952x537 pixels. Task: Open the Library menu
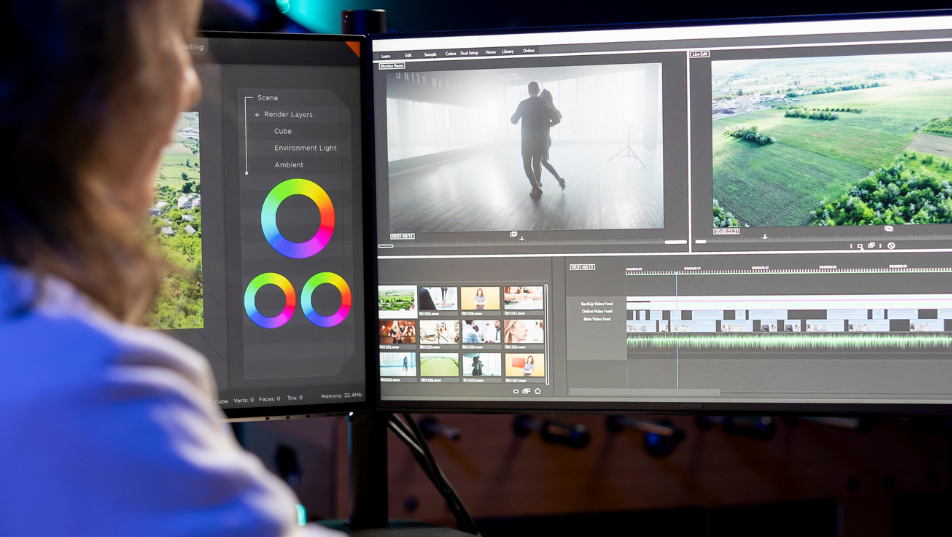(508, 52)
